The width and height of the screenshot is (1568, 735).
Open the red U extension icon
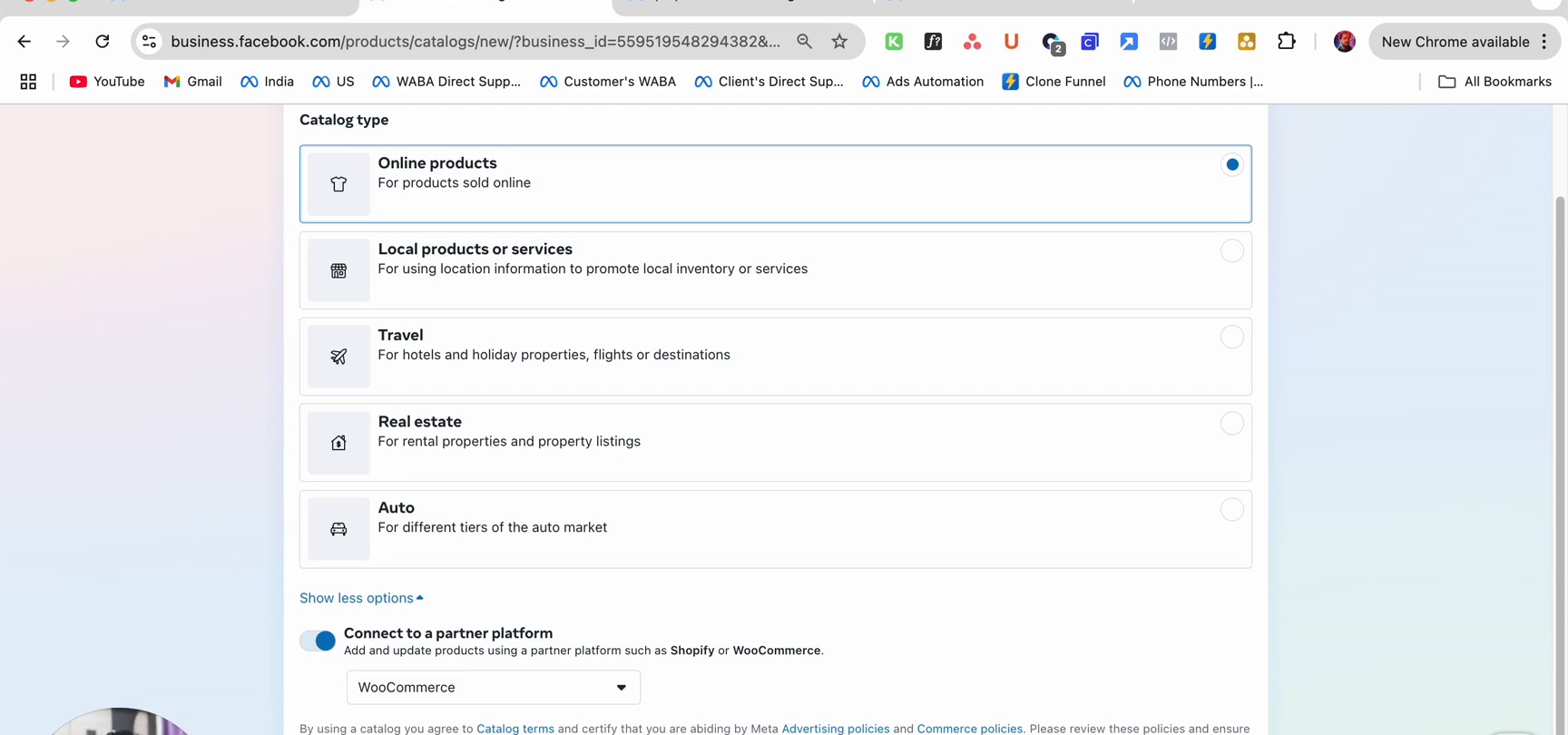[1011, 42]
